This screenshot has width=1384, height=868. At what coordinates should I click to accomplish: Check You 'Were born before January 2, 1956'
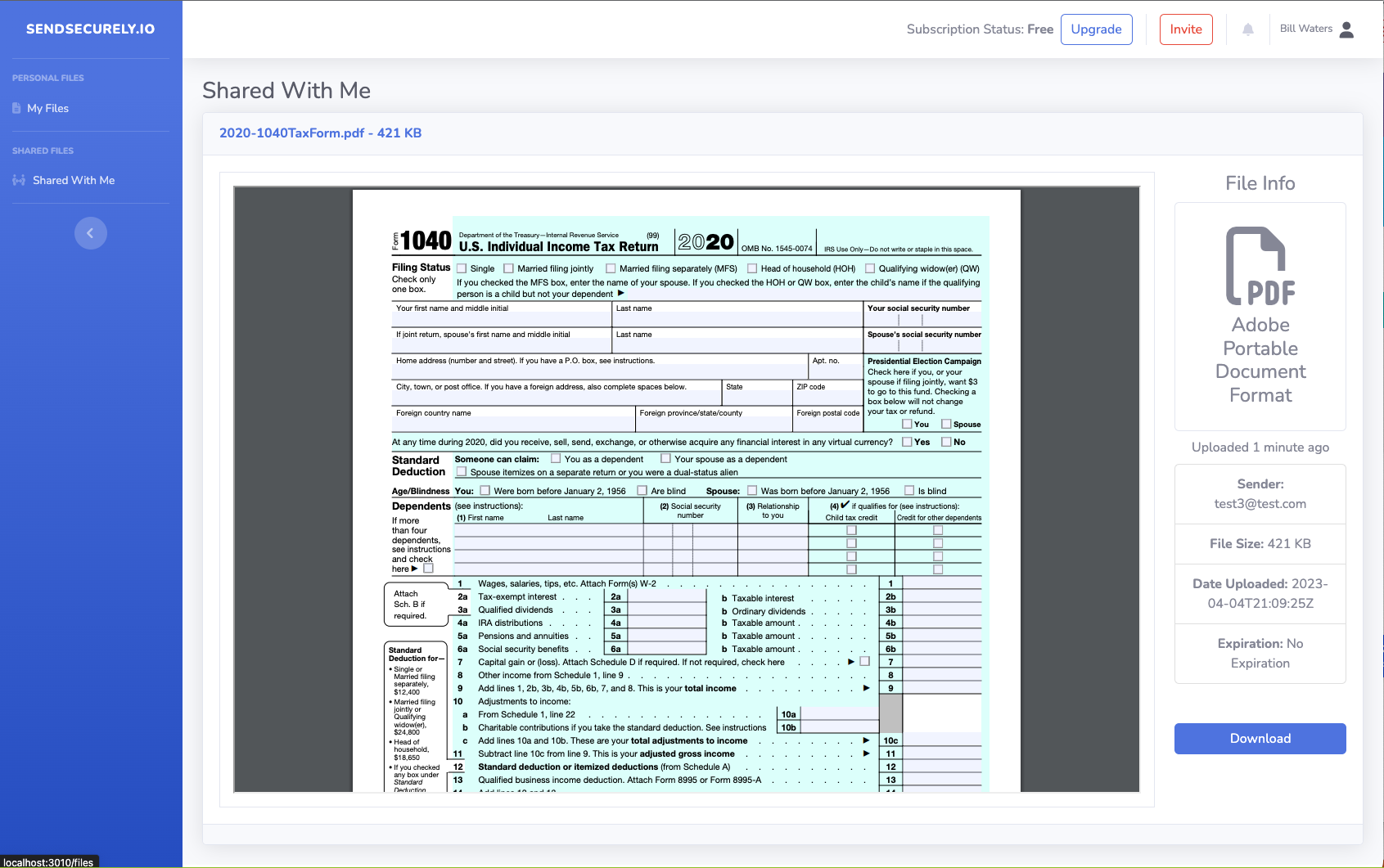[x=485, y=491]
